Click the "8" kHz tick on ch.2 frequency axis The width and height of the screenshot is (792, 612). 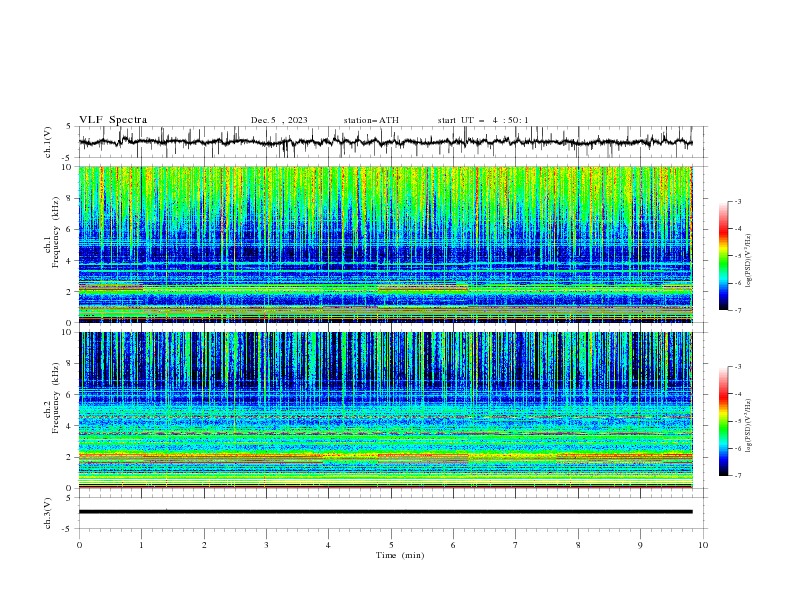pyautogui.click(x=69, y=363)
